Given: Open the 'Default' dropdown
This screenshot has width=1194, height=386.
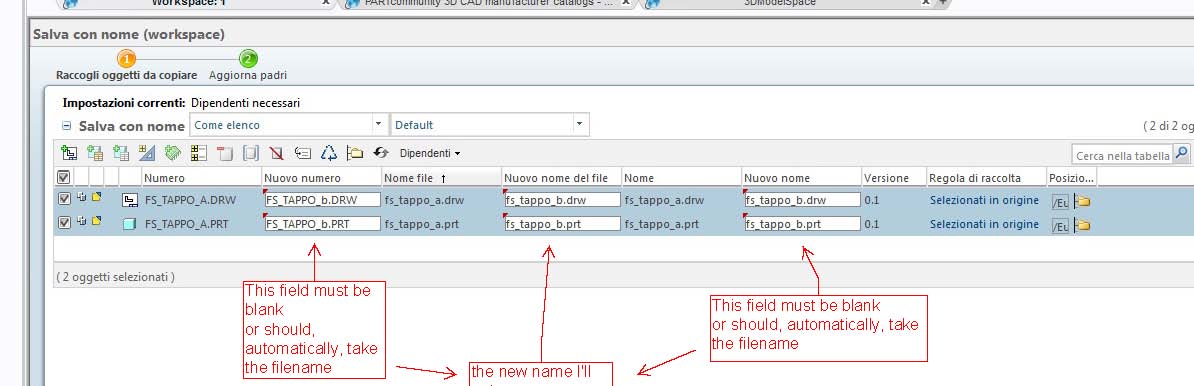Looking at the screenshot, I should pos(490,124).
